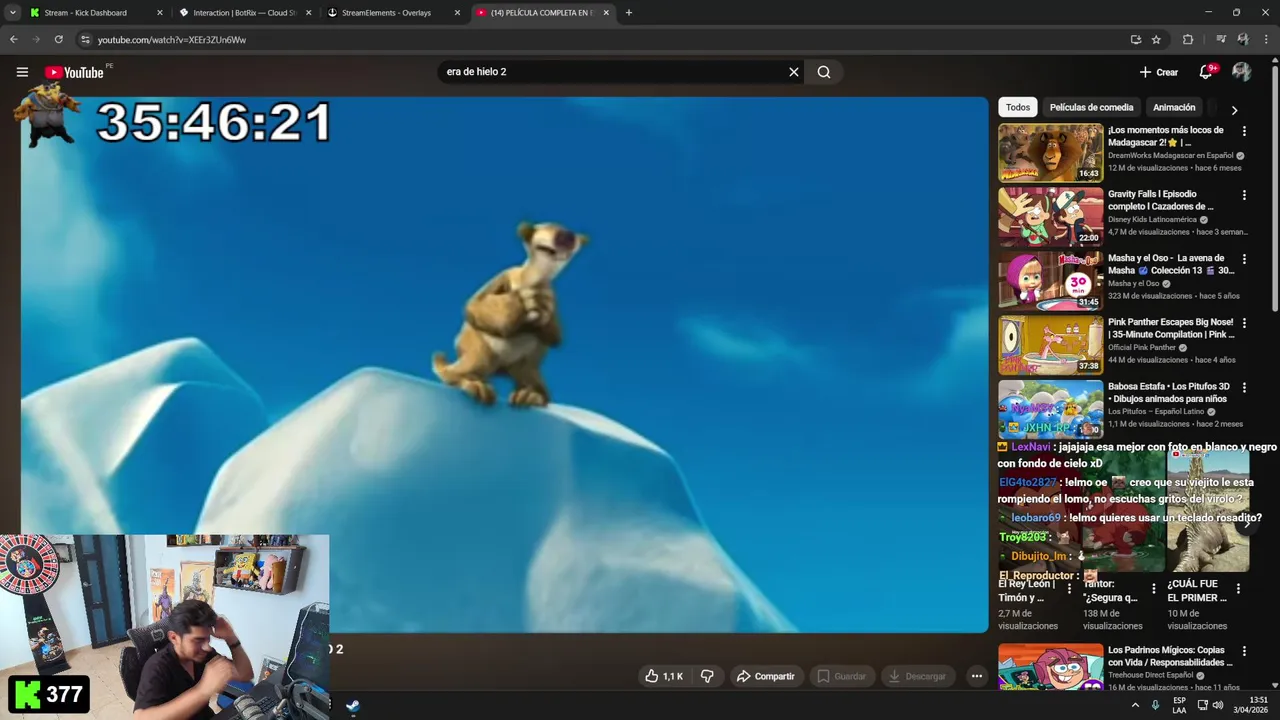
Task: Open Los Padrinos Mágicos thumbnail
Action: click(1051, 667)
